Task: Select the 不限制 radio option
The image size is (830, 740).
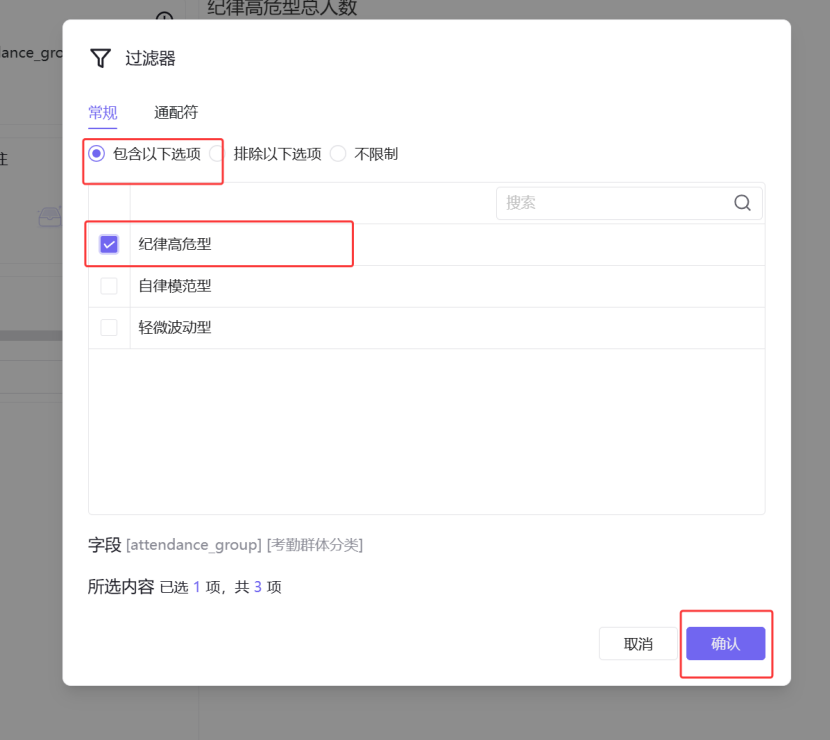Action: (338, 154)
